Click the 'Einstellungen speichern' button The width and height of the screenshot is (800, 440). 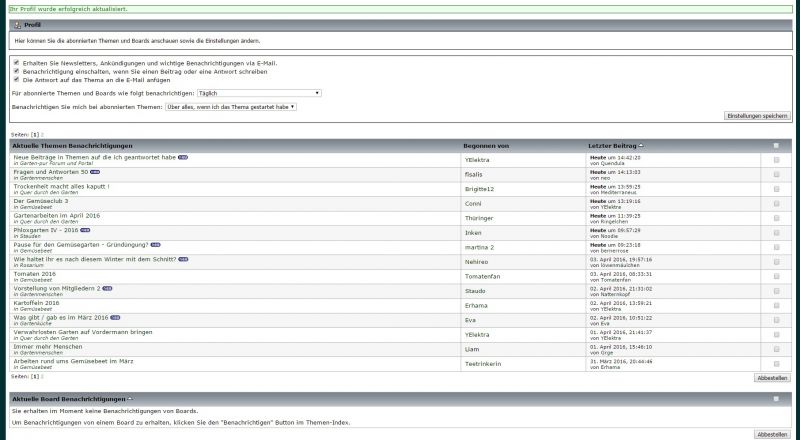pyautogui.click(x=756, y=116)
